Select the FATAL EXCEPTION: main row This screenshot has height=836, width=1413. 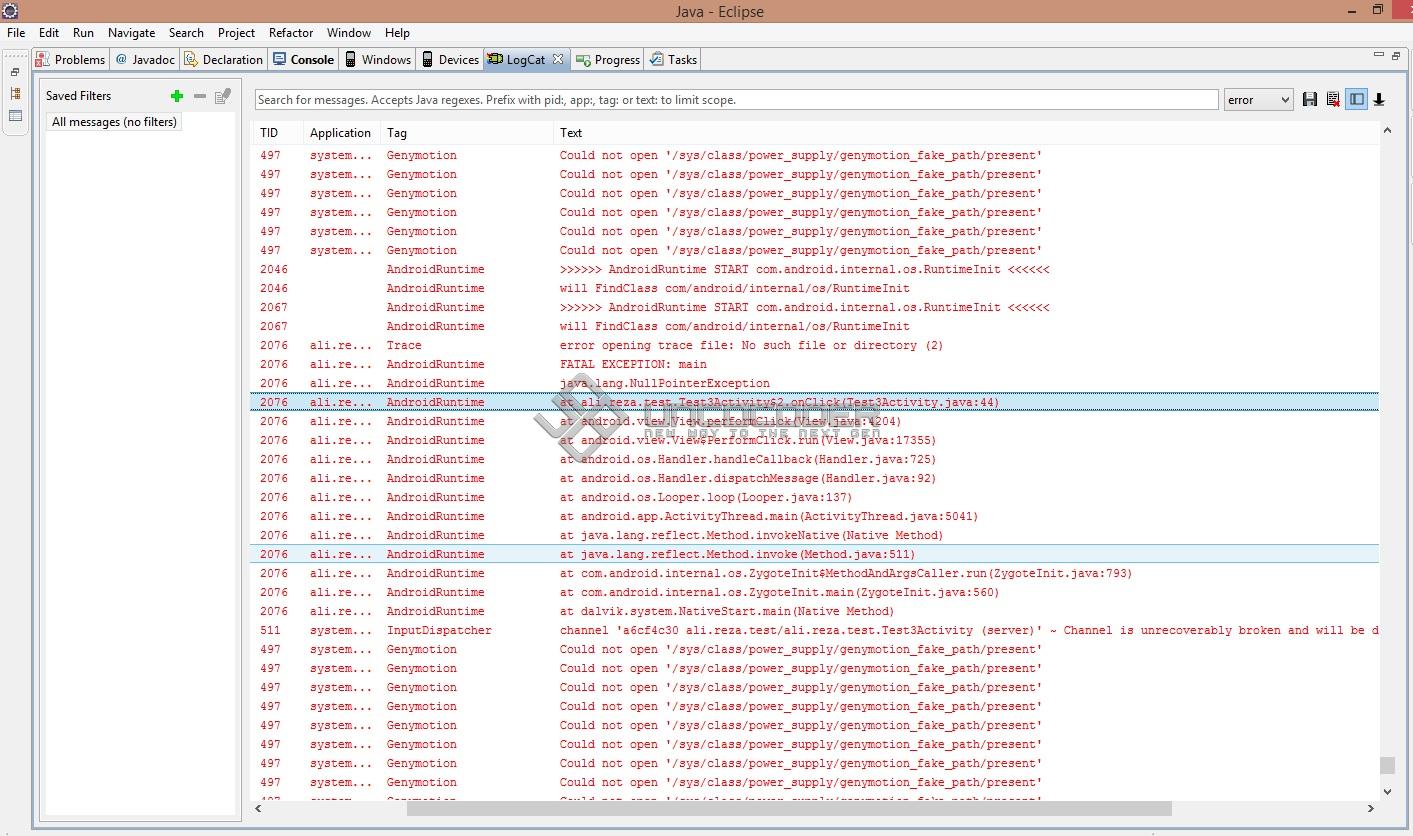pos(815,364)
